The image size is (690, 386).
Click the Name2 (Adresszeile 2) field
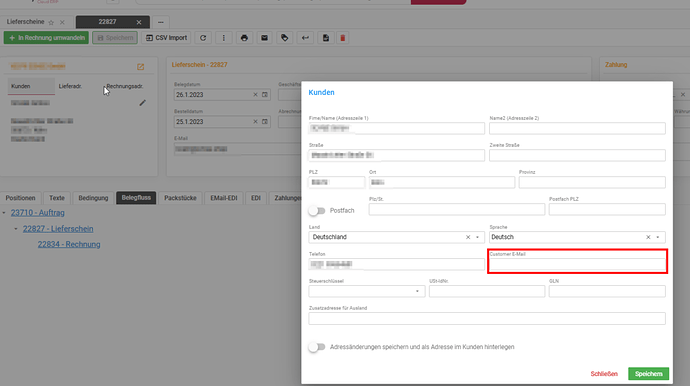pos(577,129)
